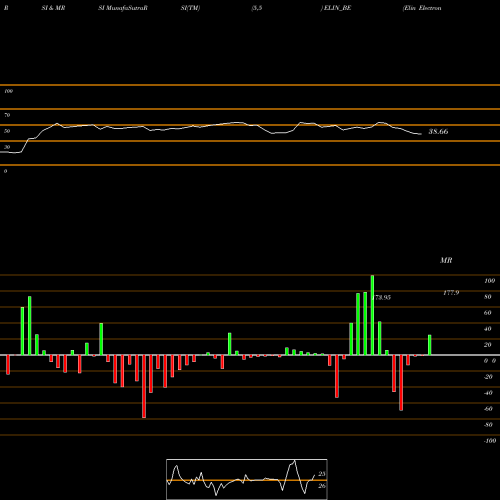
Task: Click the SI MunafaSutraR header text
Action: coord(123,8)
